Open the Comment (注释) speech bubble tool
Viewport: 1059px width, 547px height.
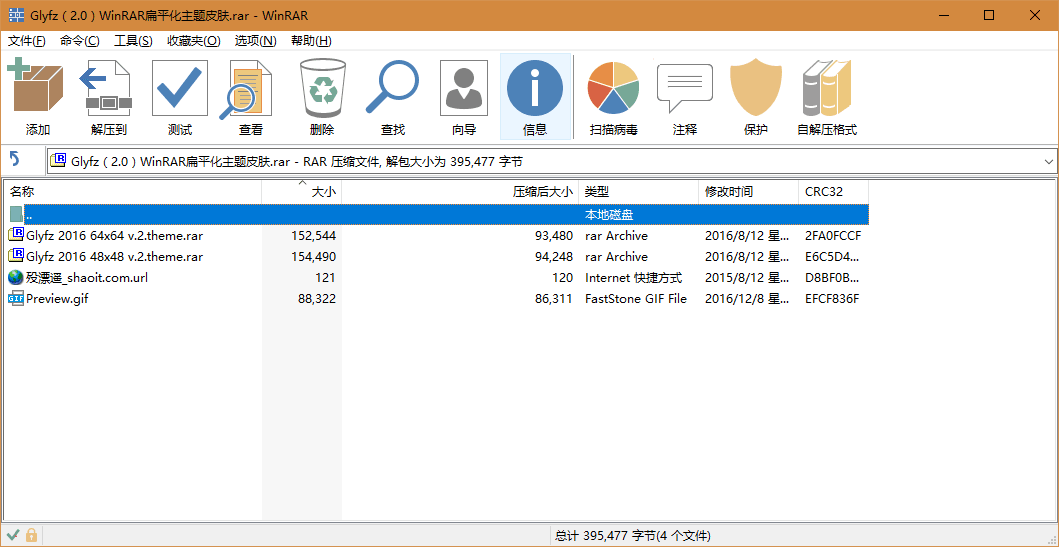685,88
